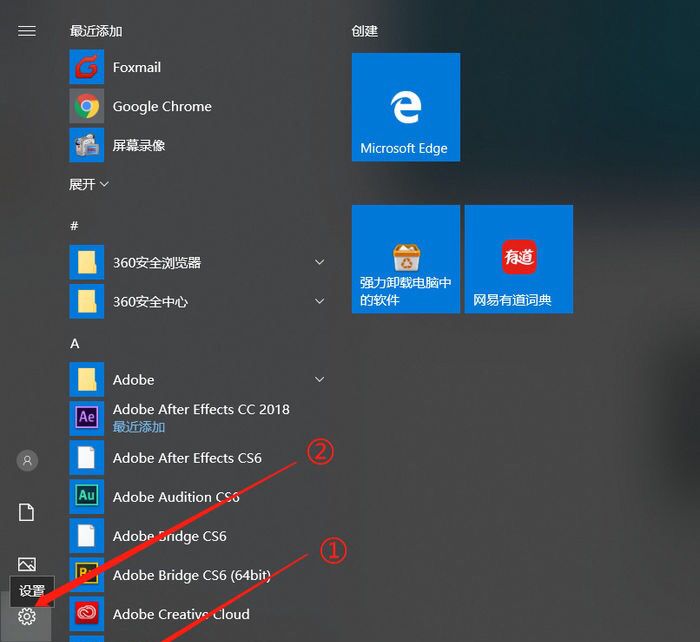Expand the Adobe folder chevron
This screenshot has height=642, width=700.
click(320, 379)
